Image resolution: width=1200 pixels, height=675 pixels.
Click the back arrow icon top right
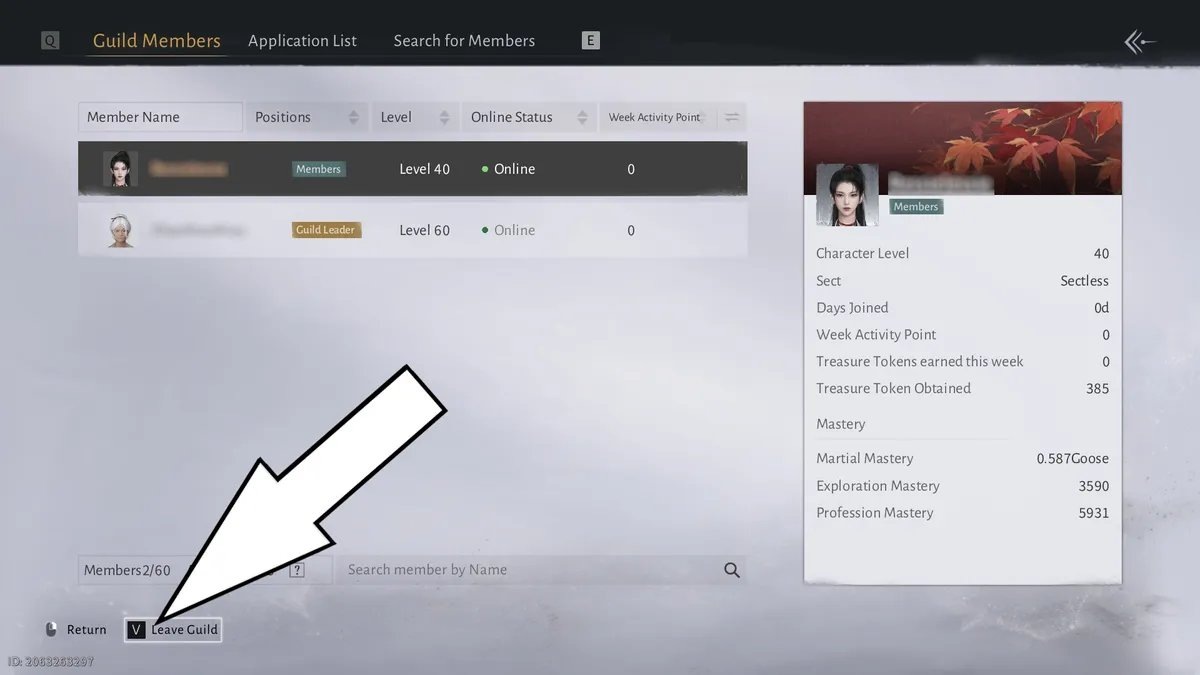(1140, 42)
